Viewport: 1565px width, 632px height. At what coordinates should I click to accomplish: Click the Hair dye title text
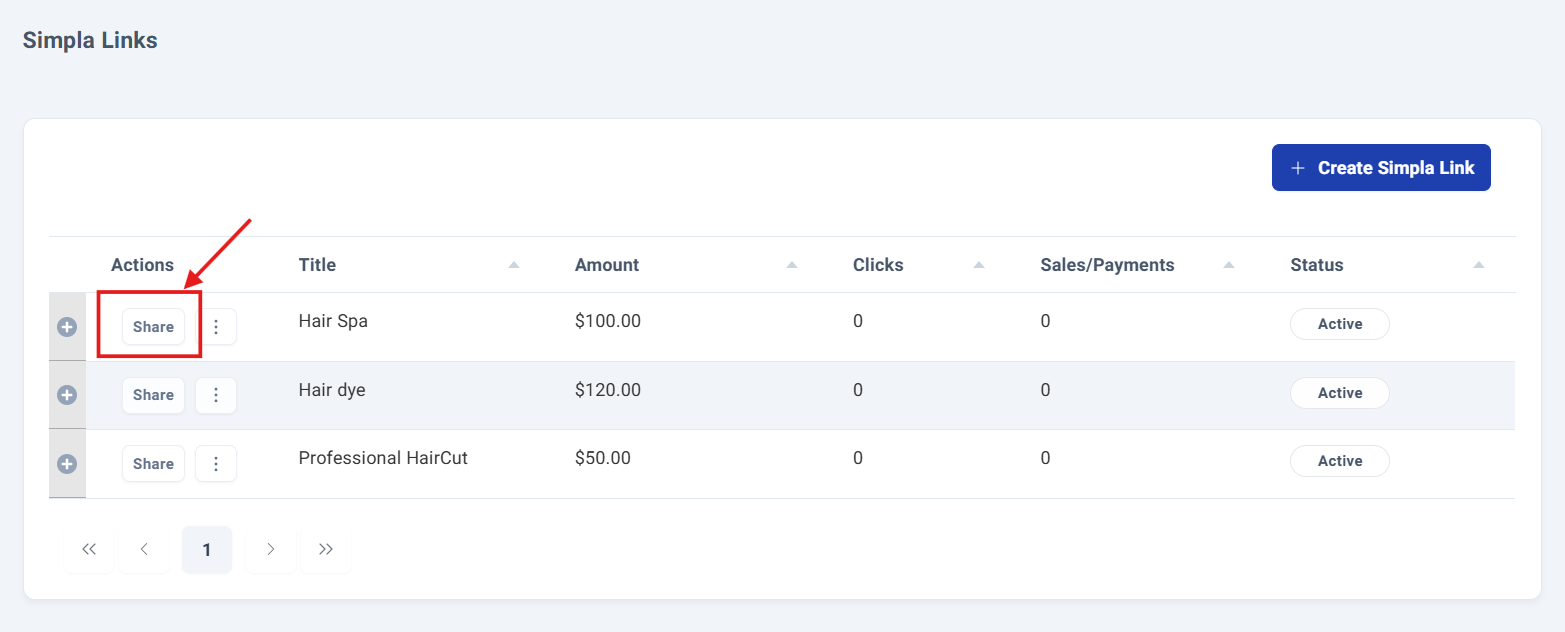click(332, 390)
